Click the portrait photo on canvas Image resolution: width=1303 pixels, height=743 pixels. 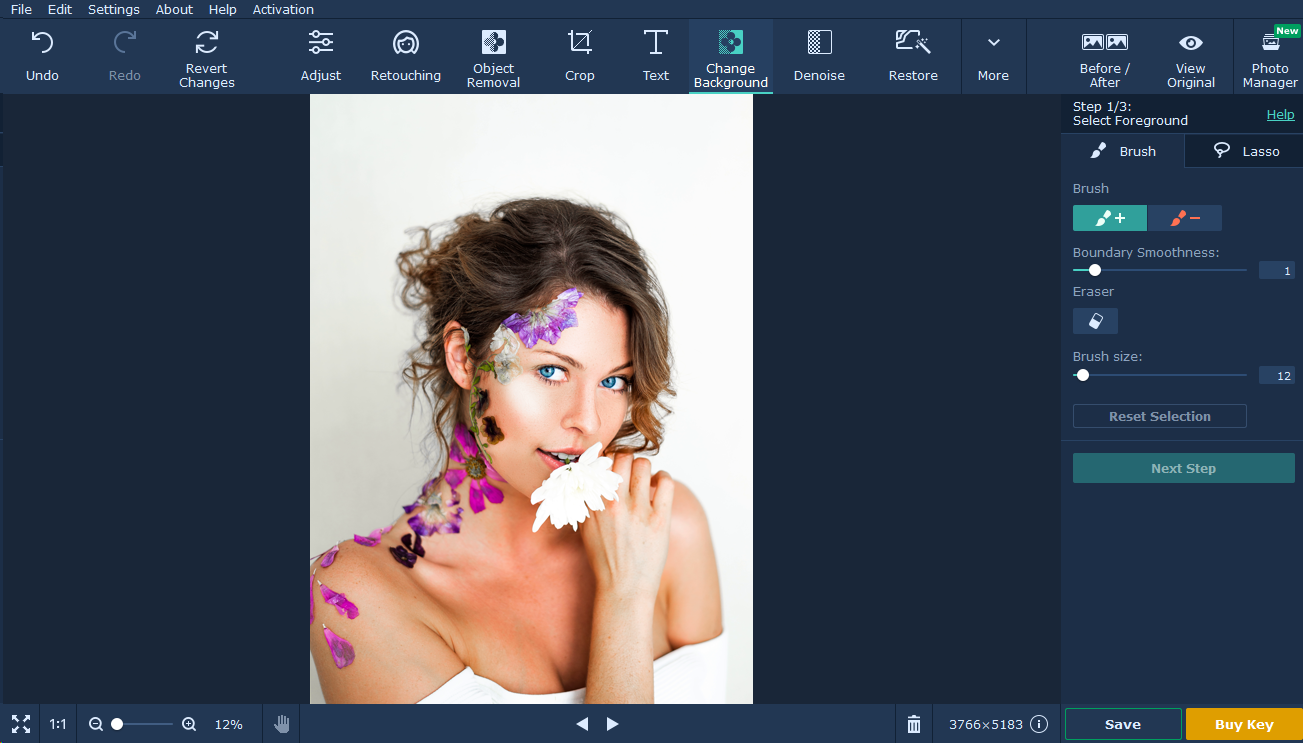click(x=531, y=399)
